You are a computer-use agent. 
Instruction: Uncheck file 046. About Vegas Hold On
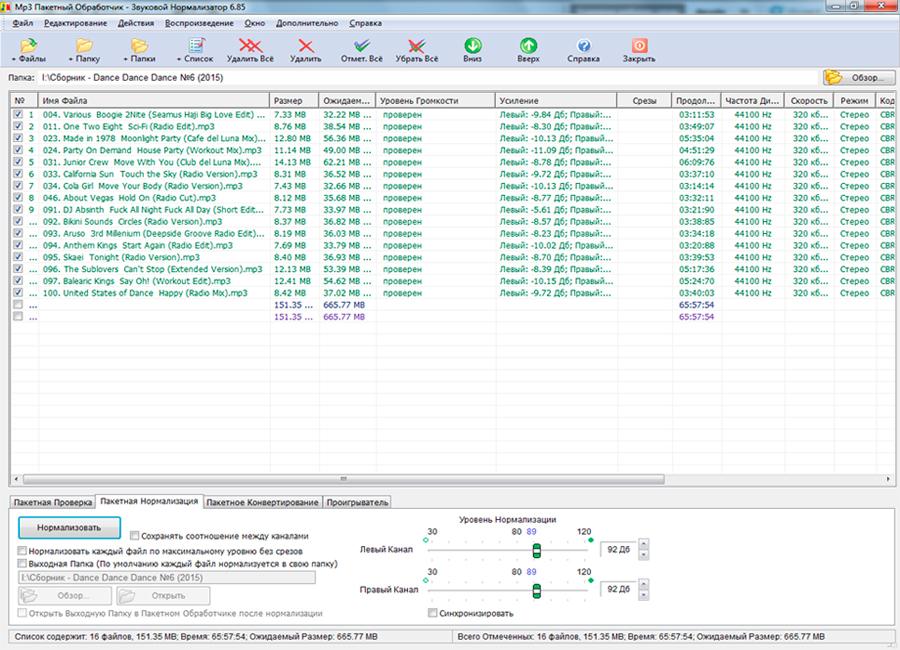[18, 198]
